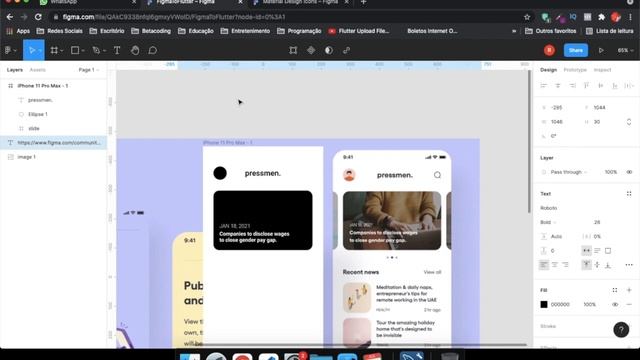Screen dimensions: 640x360
Task: Toggle constrain proportions icon
Action: [629, 122]
